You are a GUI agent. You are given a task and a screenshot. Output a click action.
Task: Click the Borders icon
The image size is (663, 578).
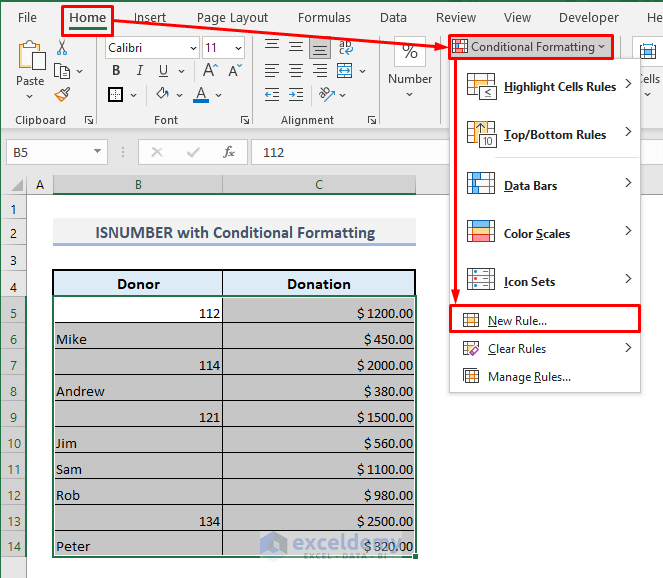(x=115, y=95)
